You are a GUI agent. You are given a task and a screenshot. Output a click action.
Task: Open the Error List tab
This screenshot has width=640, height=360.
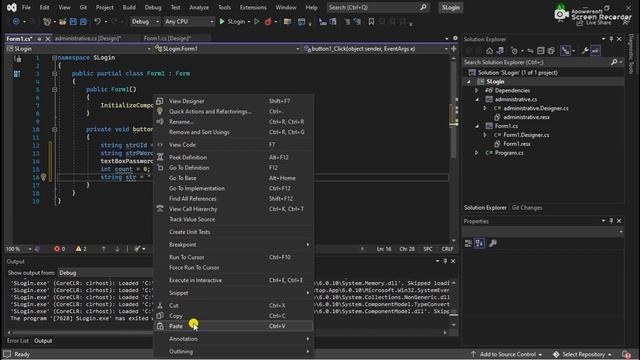pos(18,341)
